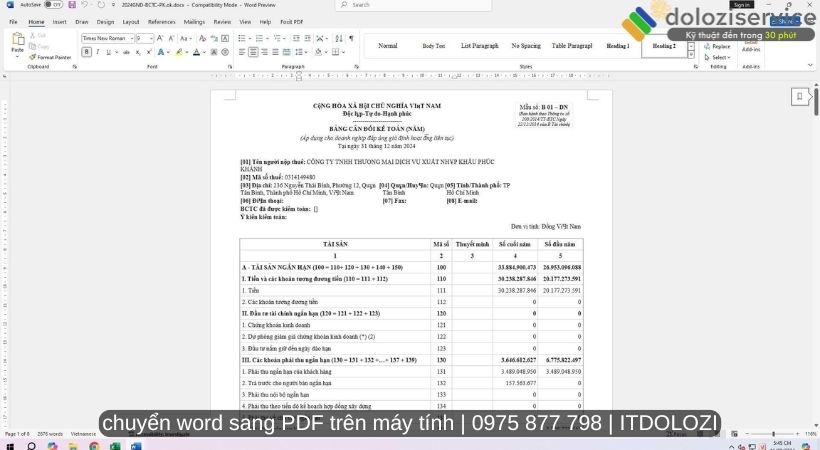Screen dimensions: 820x450
Task: Open the Change Case Aa menu
Action: pos(185,39)
